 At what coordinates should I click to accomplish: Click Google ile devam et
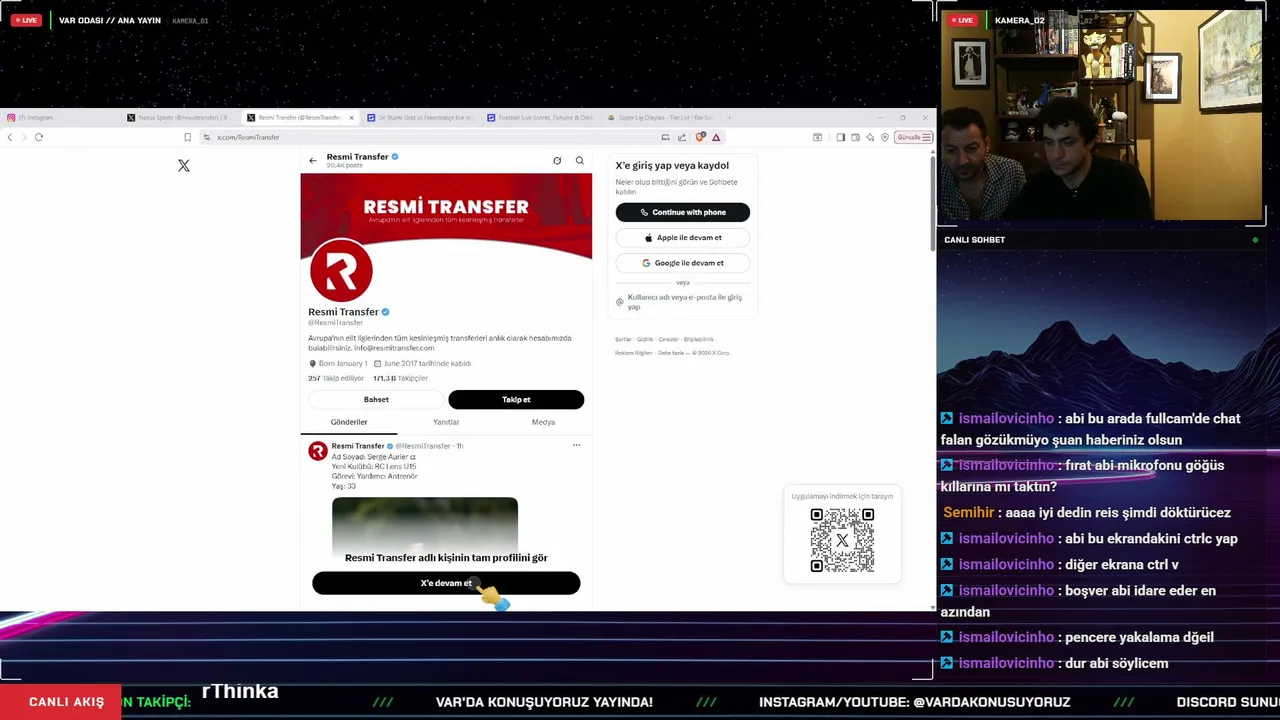(x=683, y=263)
